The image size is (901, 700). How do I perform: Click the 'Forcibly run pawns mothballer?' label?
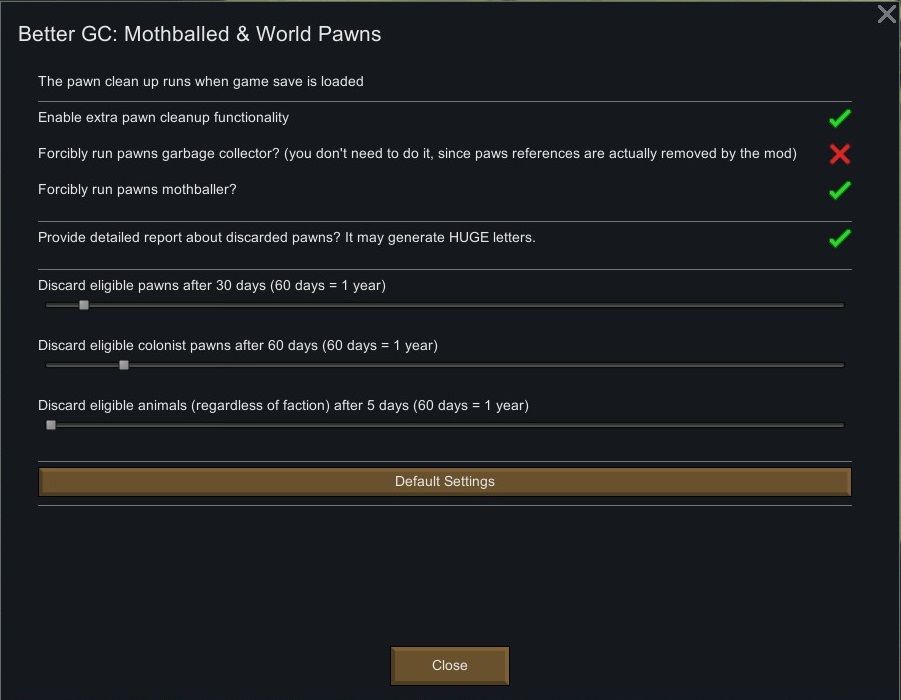(x=137, y=190)
